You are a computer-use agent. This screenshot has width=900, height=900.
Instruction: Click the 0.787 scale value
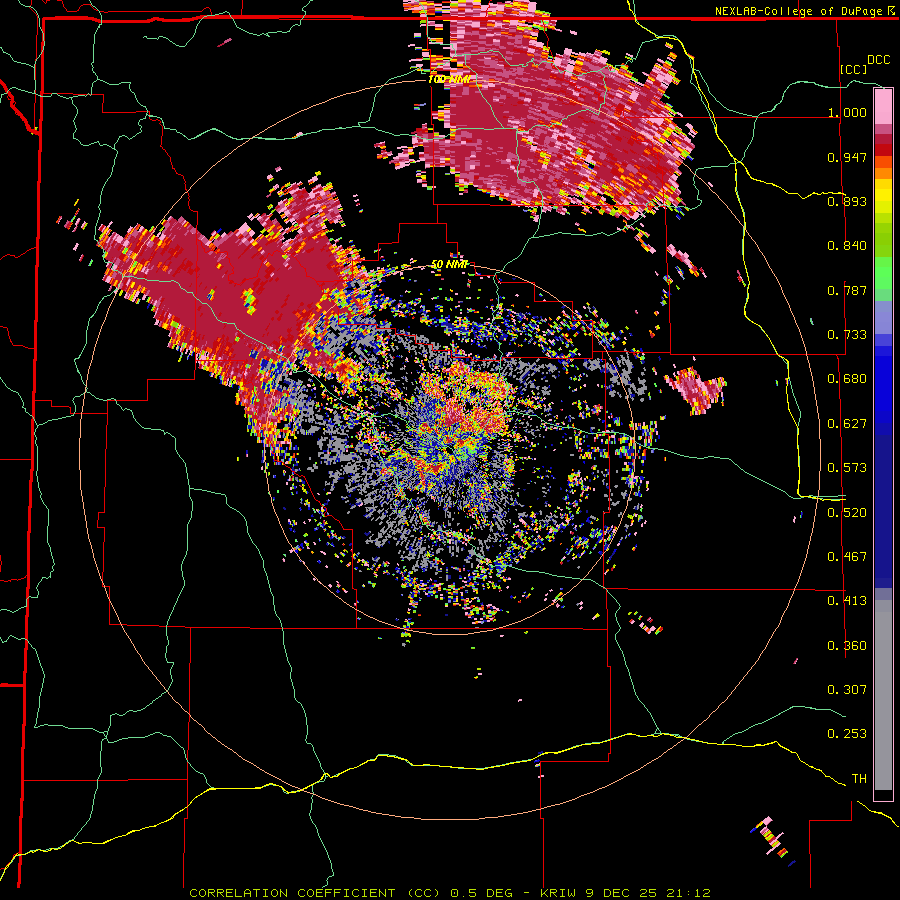[x=847, y=290]
